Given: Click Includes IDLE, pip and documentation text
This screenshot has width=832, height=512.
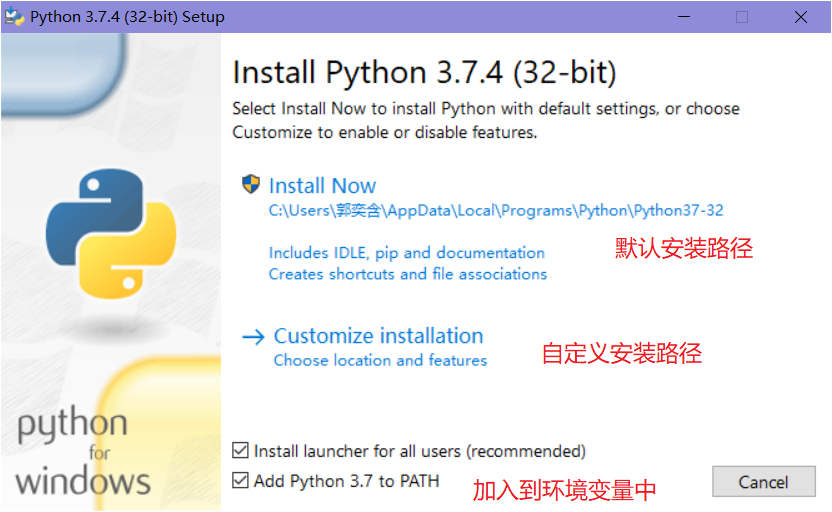Looking at the screenshot, I should (x=406, y=253).
